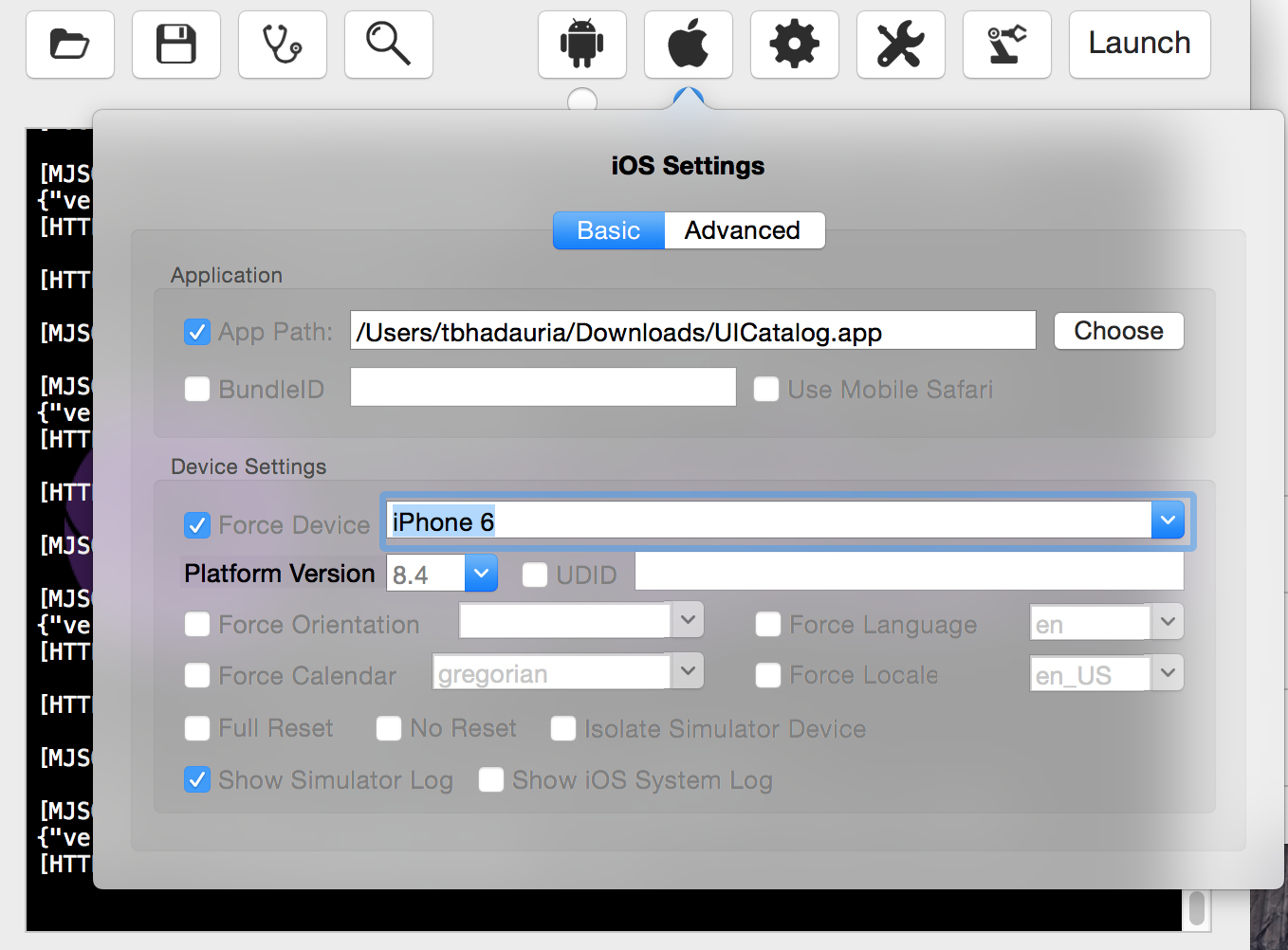Image resolution: width=1288 pixels, height=950 pixels.
Task: Enable the Full Reset checkbox
Action: [197, 728]
